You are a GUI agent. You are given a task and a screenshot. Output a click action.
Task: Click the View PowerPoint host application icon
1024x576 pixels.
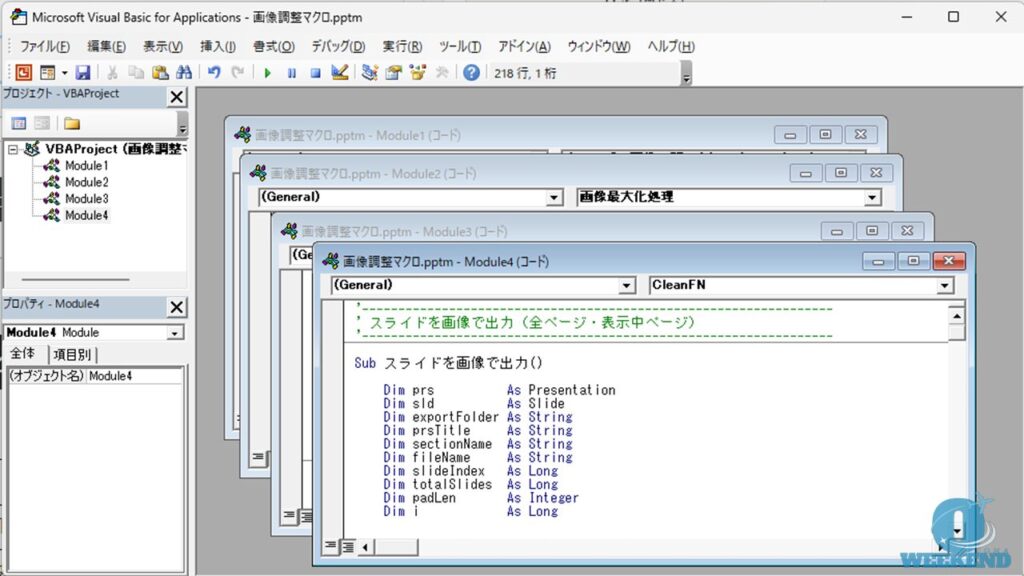pos(24,72)
